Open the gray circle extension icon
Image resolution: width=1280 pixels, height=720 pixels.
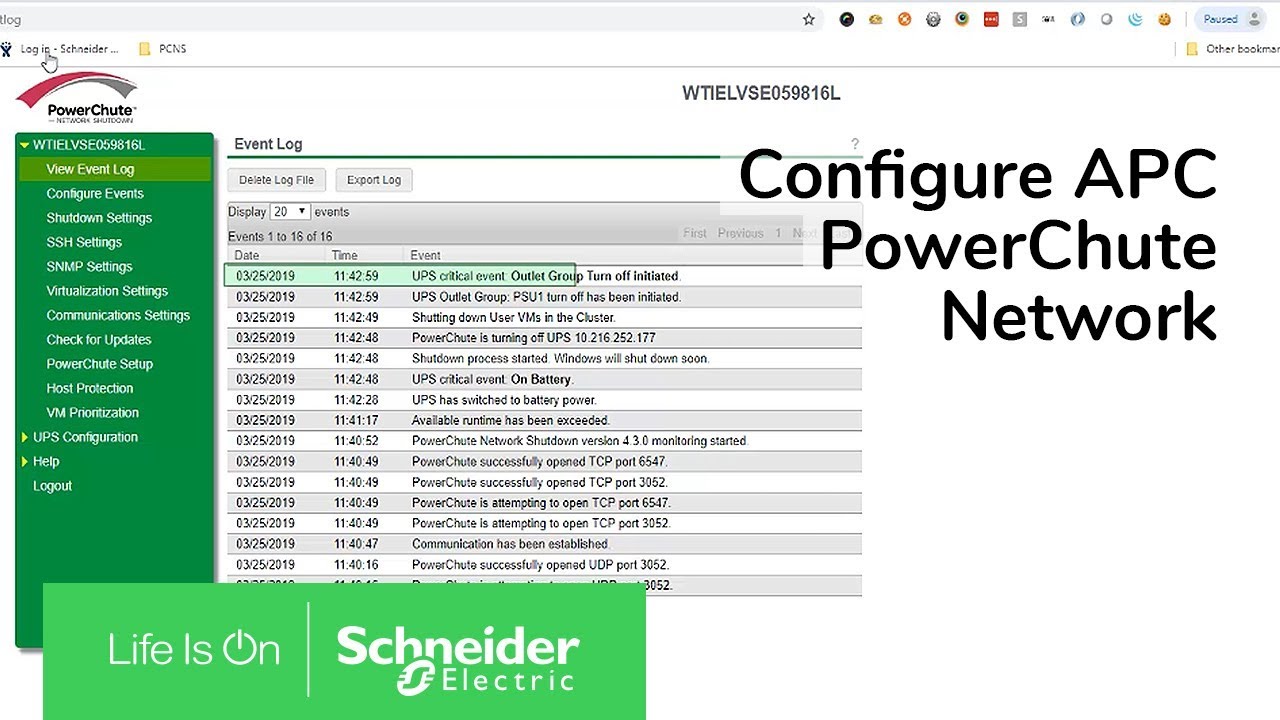tap(1106, 19)
